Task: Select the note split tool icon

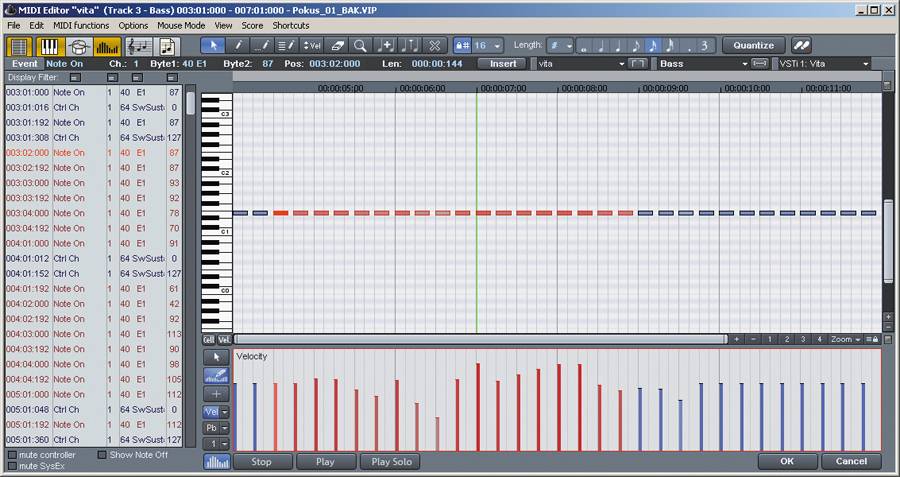Action: point(410,45)
